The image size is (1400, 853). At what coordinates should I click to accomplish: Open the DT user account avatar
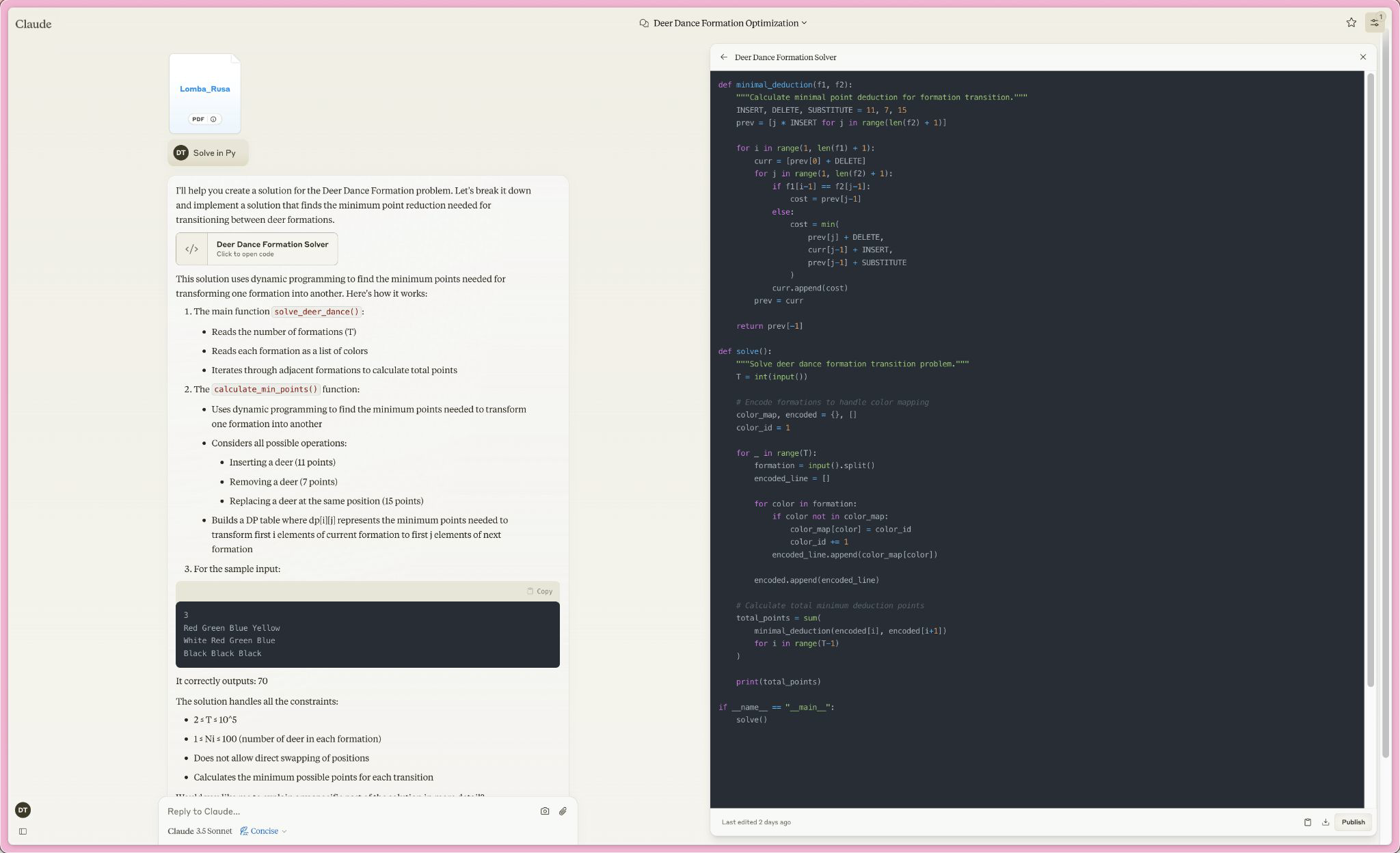tap(23, 810)
